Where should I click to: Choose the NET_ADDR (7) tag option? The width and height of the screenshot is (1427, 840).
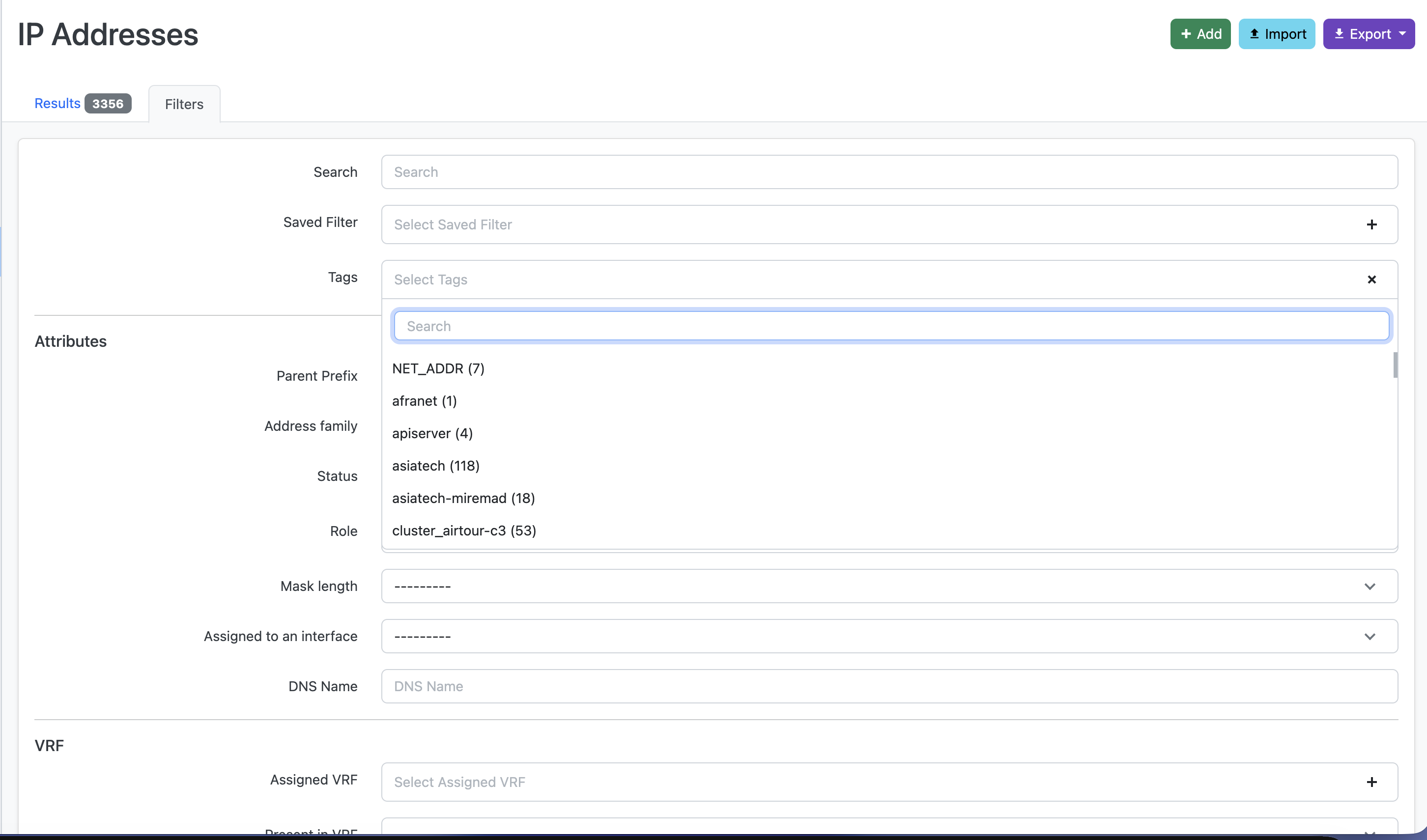438,368
